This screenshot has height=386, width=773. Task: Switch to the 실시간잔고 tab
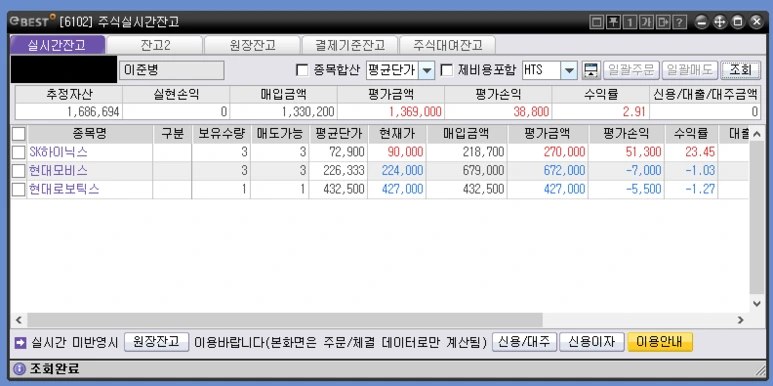click(58, 45)
